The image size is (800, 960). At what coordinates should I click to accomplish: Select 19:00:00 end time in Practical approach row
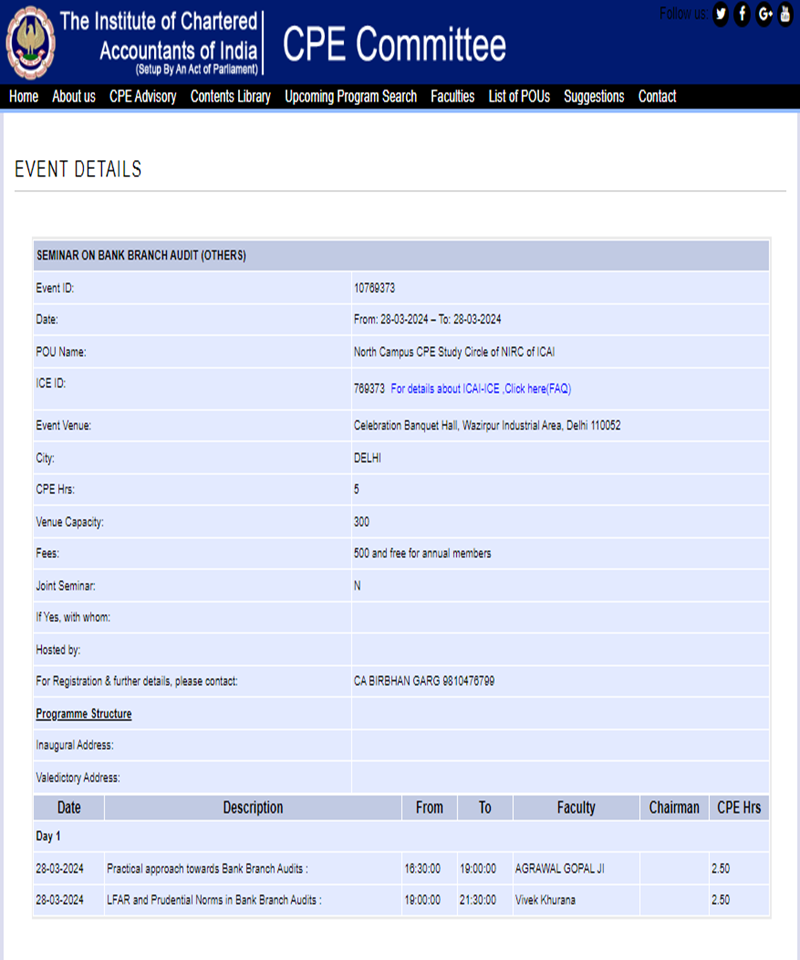point(478,869)
